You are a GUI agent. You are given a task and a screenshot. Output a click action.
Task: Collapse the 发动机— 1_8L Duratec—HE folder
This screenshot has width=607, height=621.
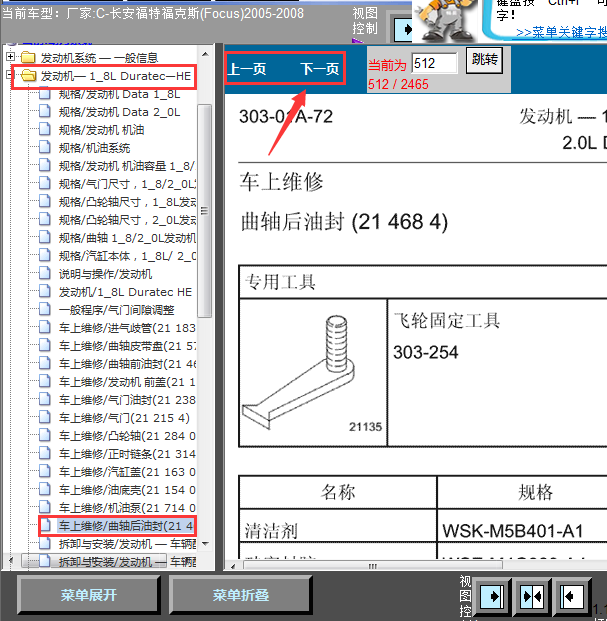click(9, 74)
